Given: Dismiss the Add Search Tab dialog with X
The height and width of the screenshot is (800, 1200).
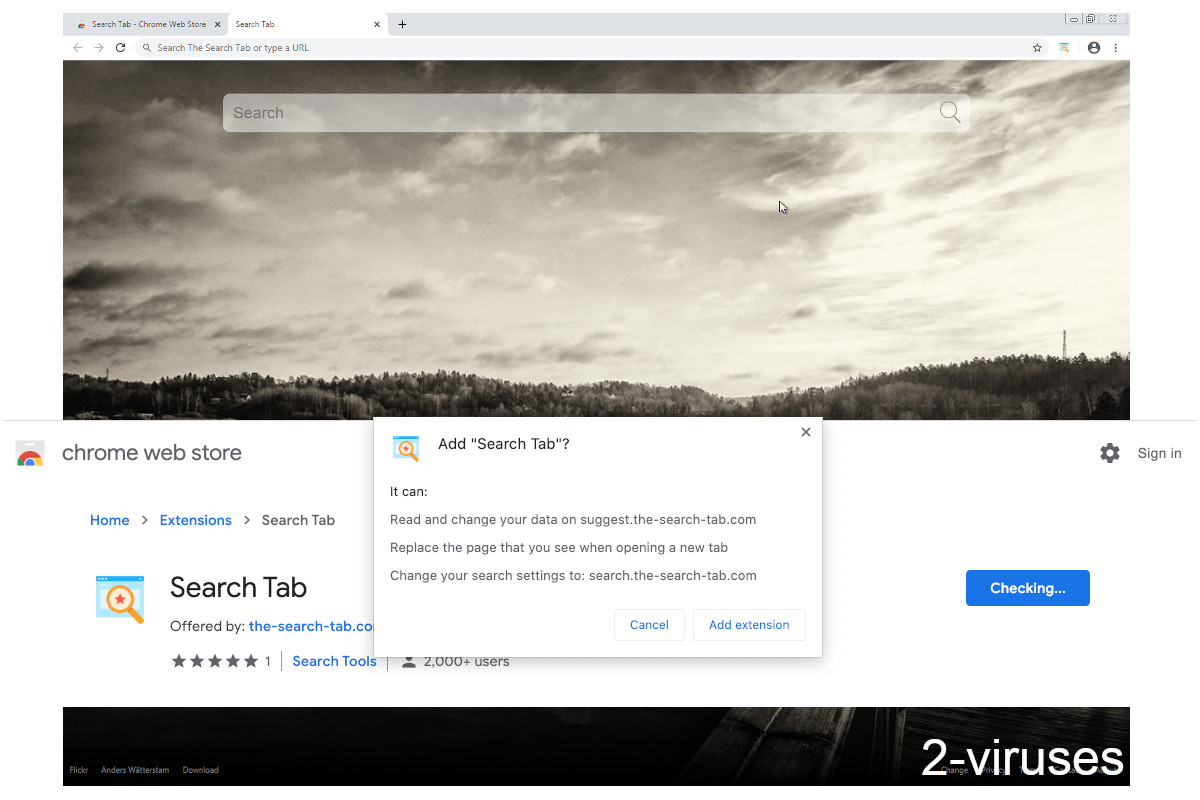Looking at the screenshot, I should [805, 432].
